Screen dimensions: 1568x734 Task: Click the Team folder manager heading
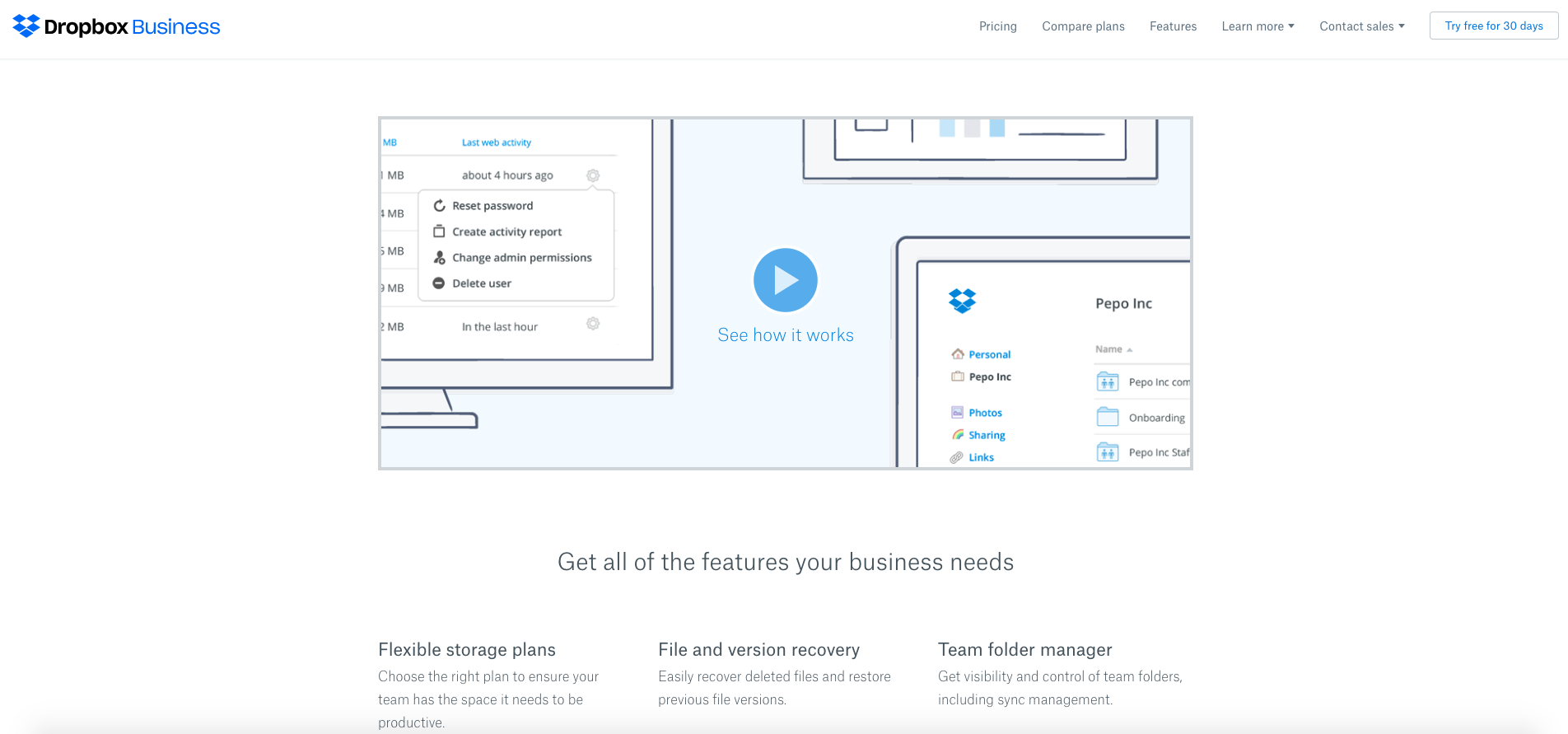click(1024, 649)
